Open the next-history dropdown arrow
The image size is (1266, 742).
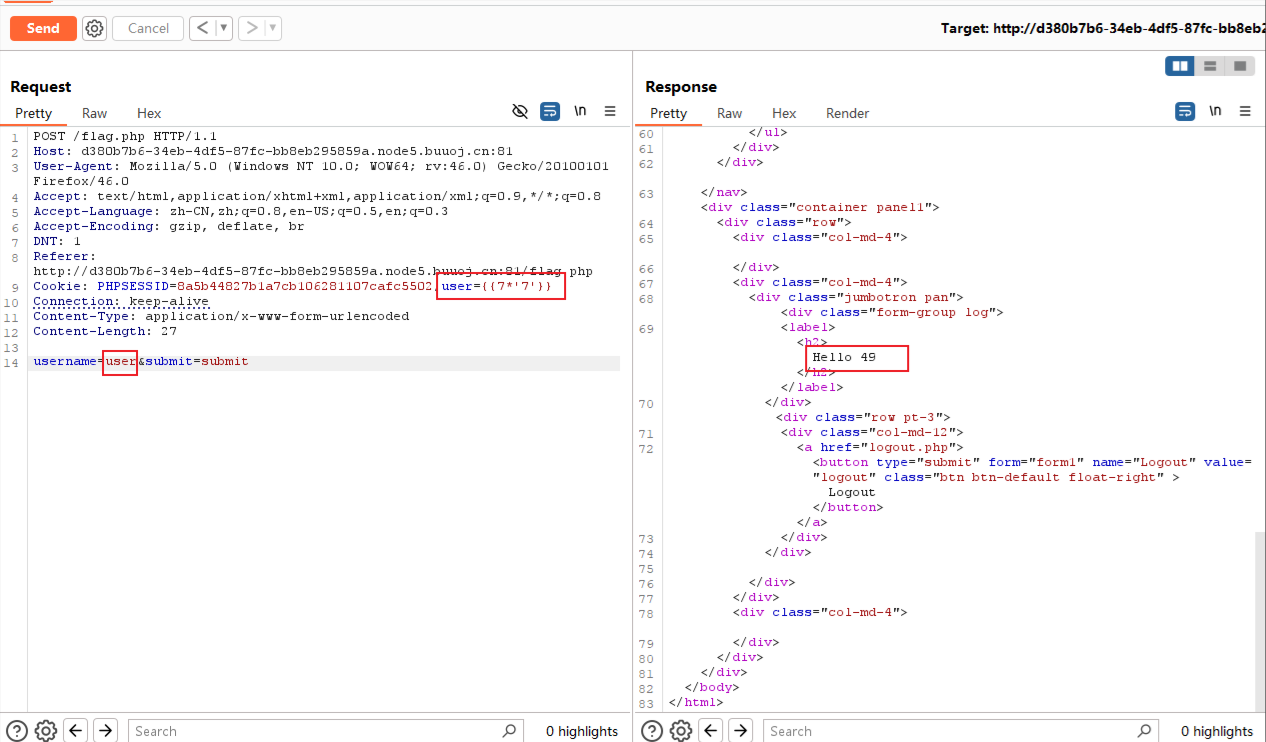click(x=273, y=28)
